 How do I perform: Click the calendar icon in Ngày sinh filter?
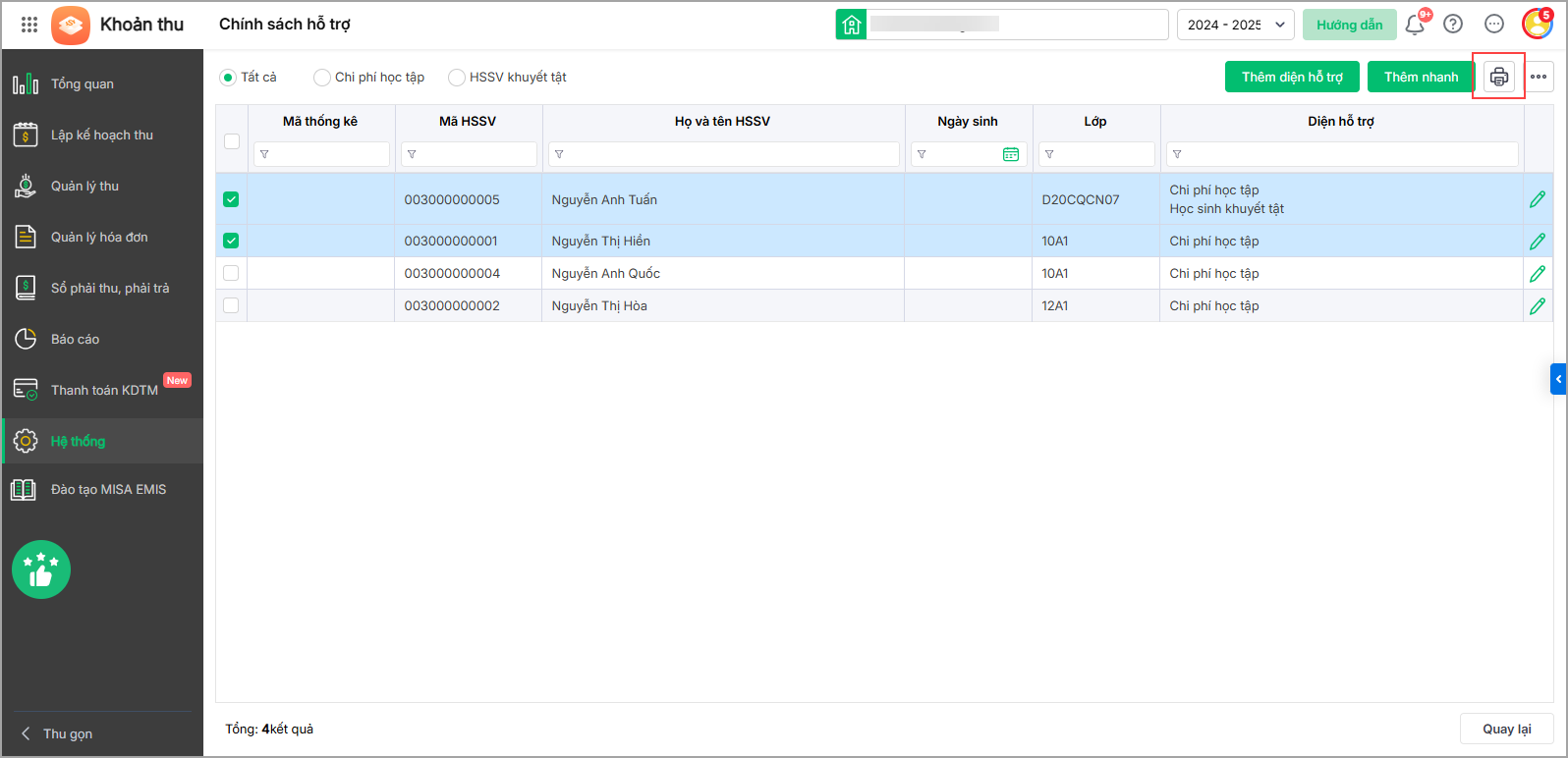click(x=1010, y=154)
